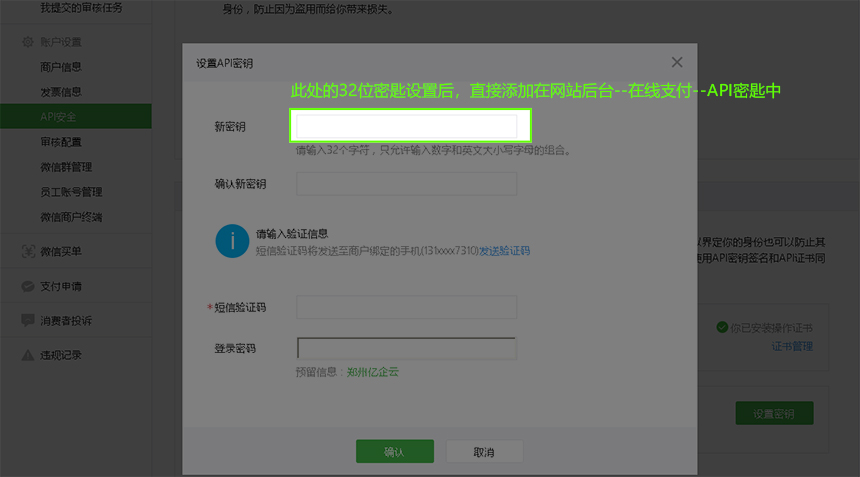Screen dimensions: 860x477
Task: Focus the 确认新密钥 input field
Action: pyautogui.click(x=406, y=184)
